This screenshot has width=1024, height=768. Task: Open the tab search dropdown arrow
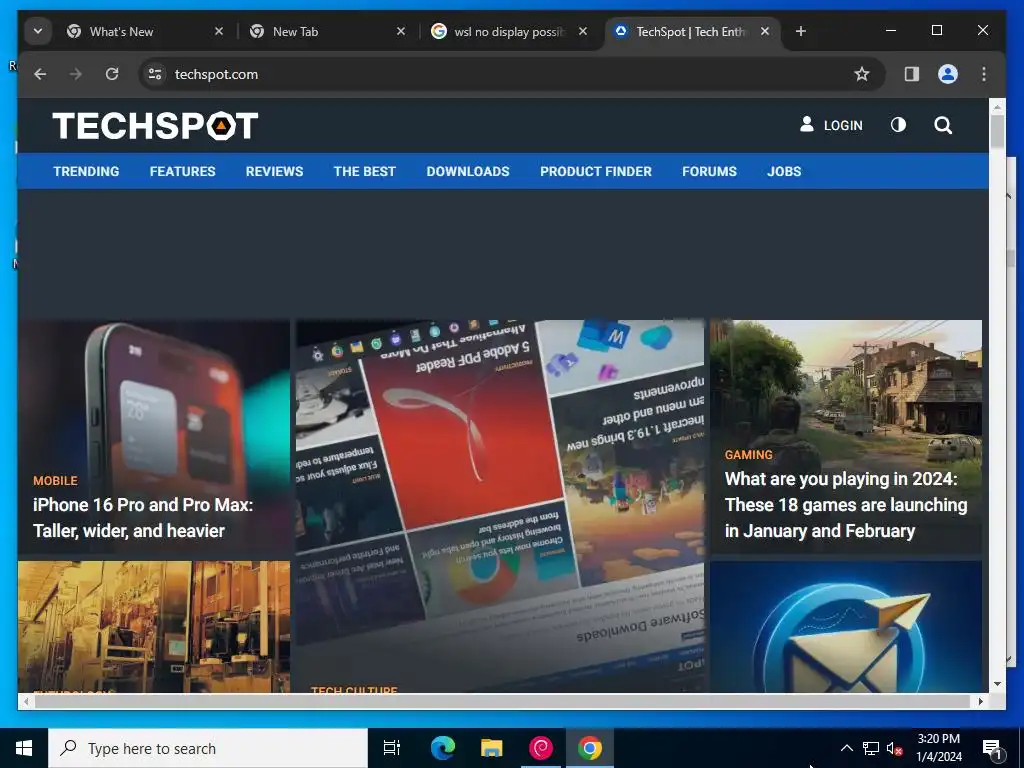point(38,31)
